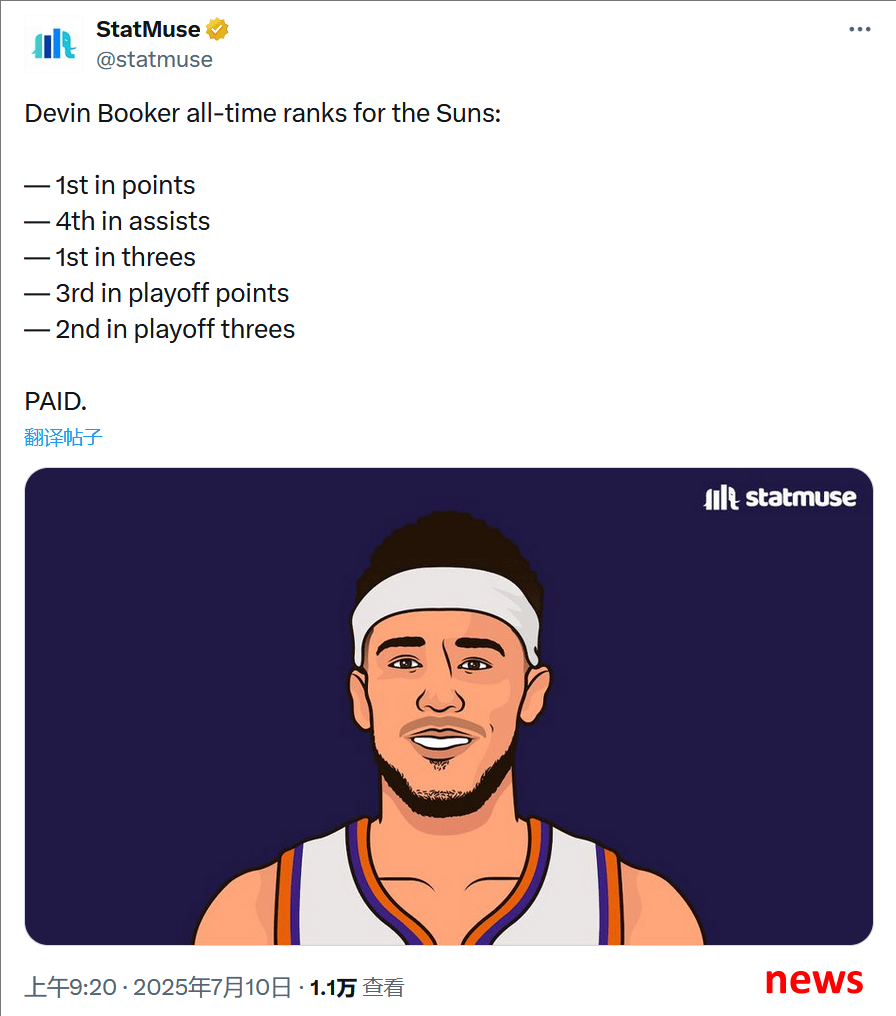Open StatMuse profile avatar
Image resolution: width=896 pixels, height=1016 pixels.
tap(54, 44)
